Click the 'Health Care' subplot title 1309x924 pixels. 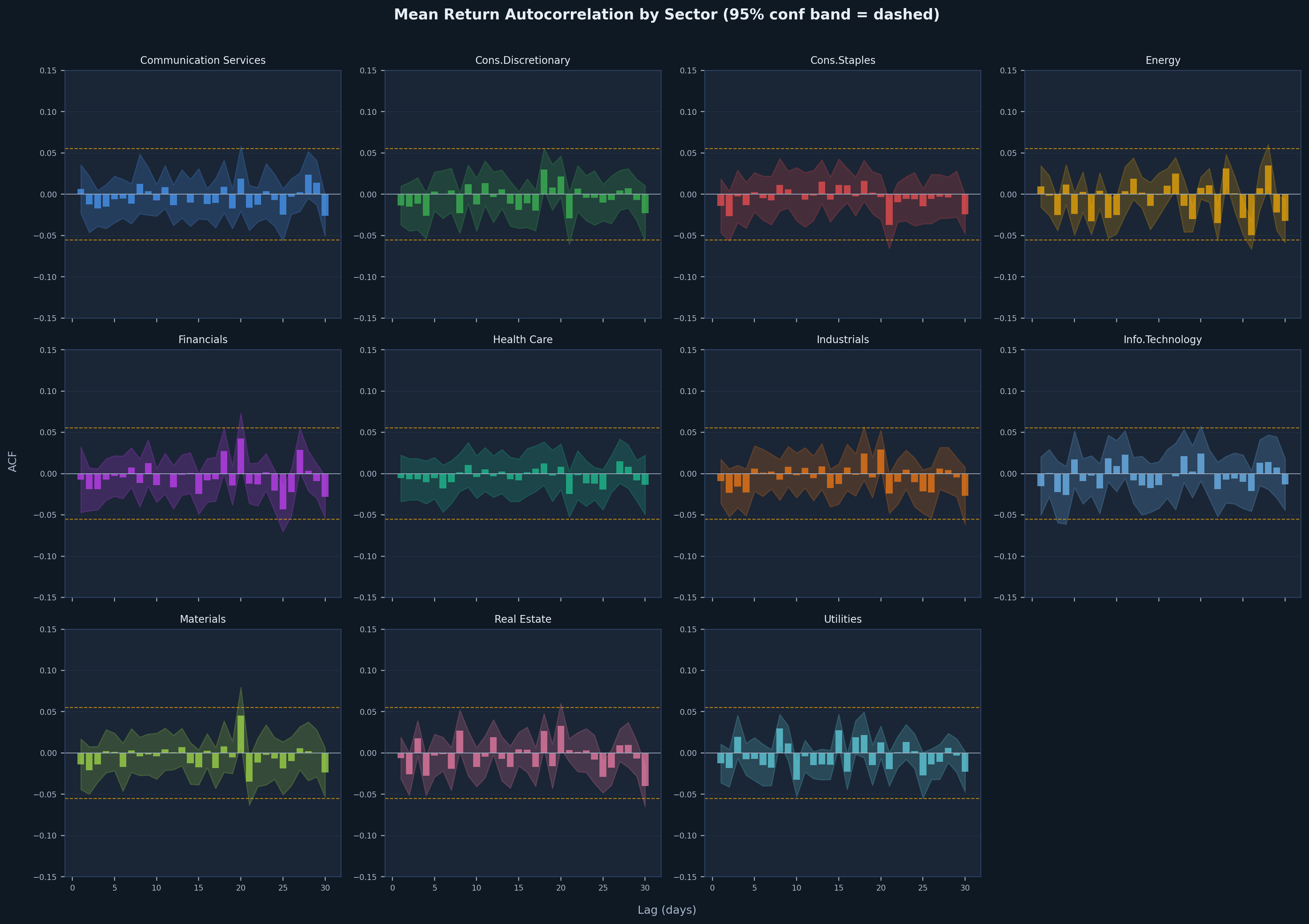pyautogui.click(x=523, y=340)
